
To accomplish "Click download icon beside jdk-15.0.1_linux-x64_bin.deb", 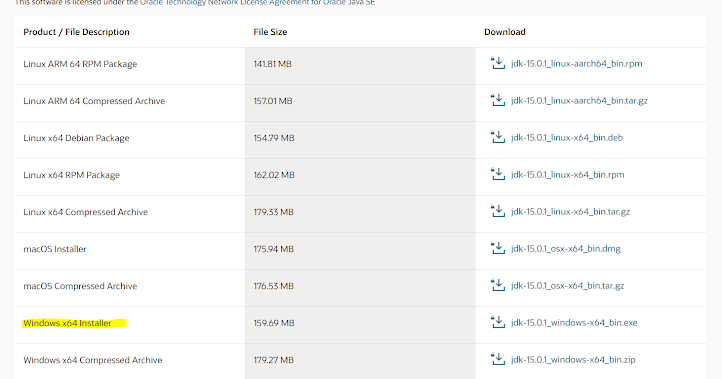I will [498, 137].
